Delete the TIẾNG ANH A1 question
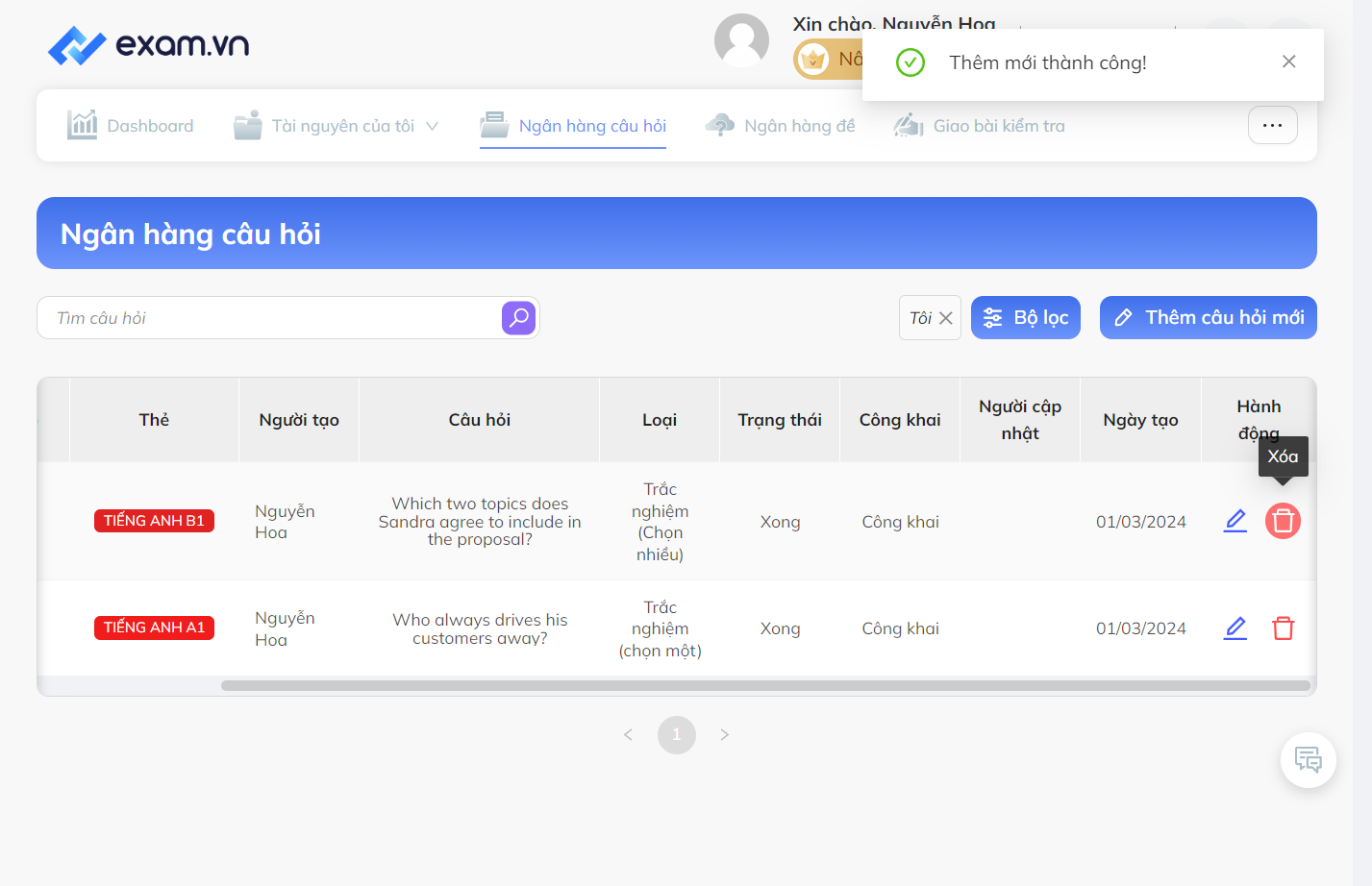 [x=1284, y=628]
